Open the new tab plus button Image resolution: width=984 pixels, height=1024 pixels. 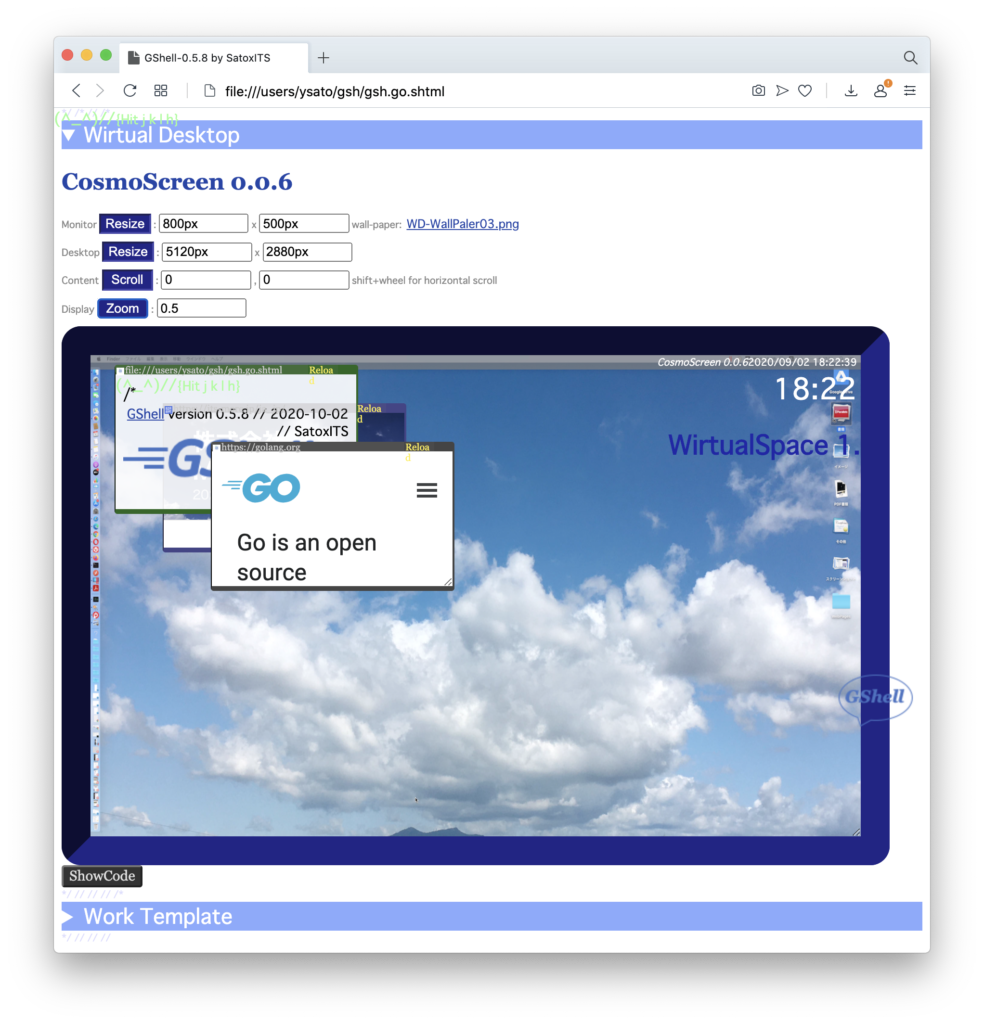point(323,58)
